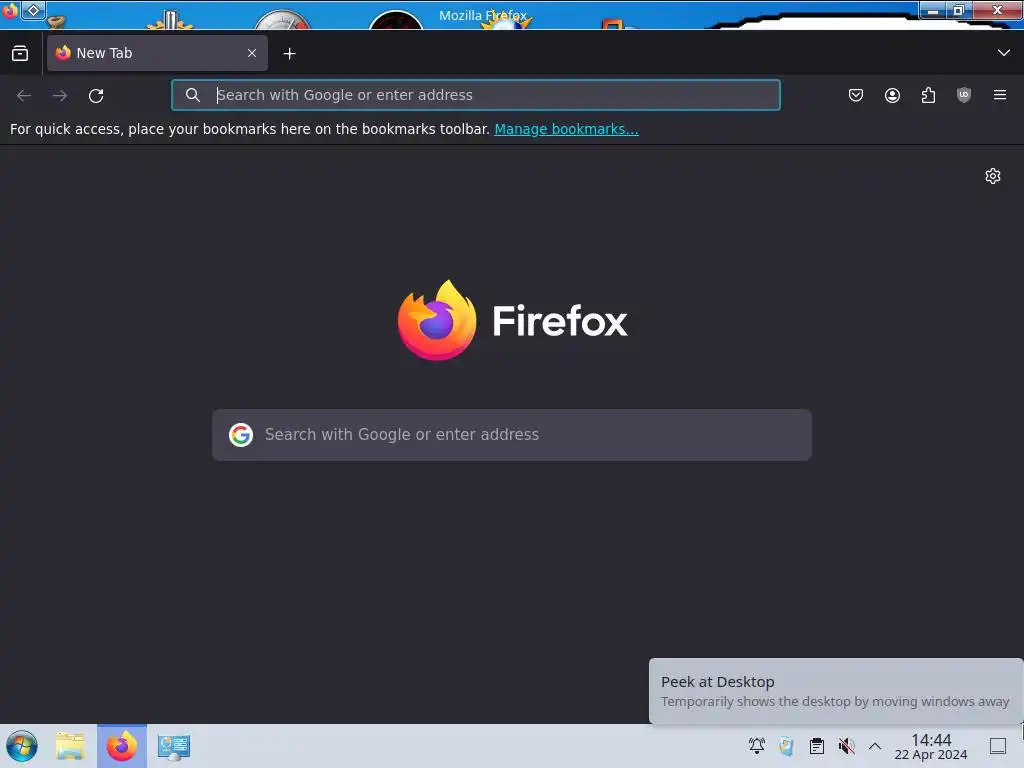Image resolution: width=1024 pixels, height=768 pixels.
Task: Open the hamburger application menu
Action: 1000,95
